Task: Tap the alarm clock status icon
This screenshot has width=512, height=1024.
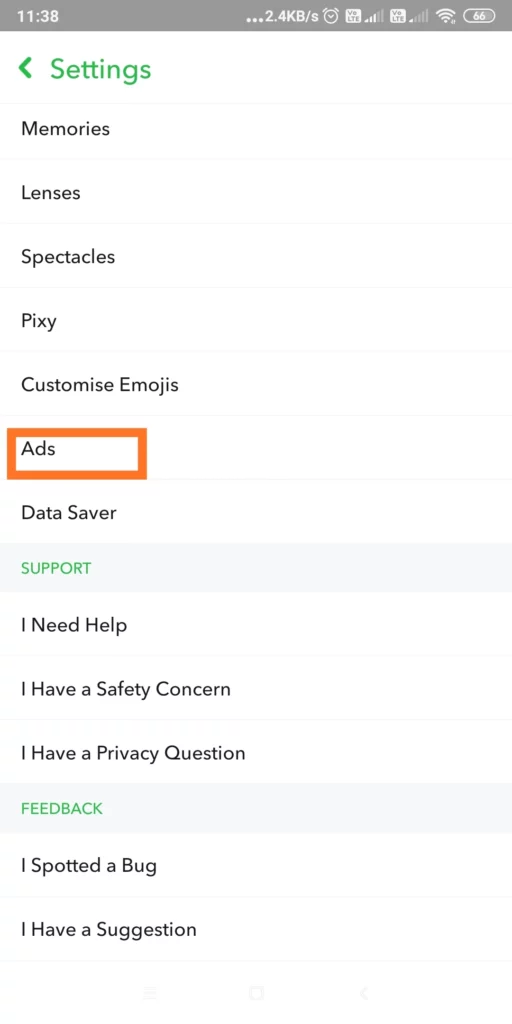Action: [331, 16]
